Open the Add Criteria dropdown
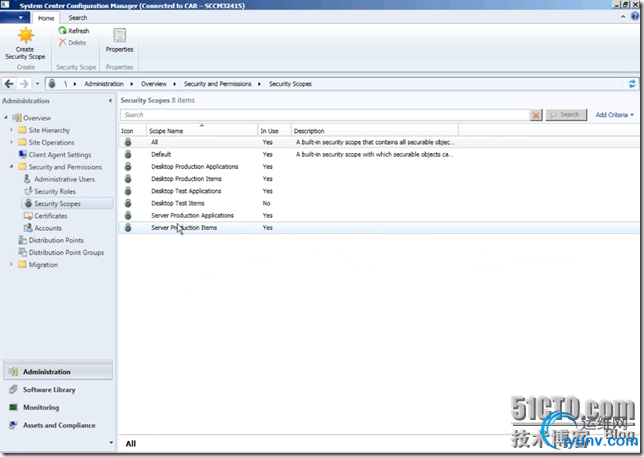 coord(614,115)
